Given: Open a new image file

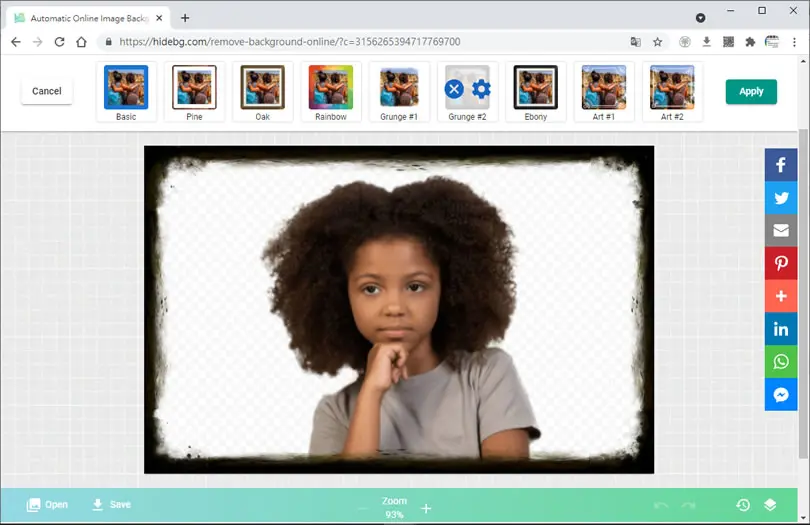Looking at the screenshot, I should 47,504.
